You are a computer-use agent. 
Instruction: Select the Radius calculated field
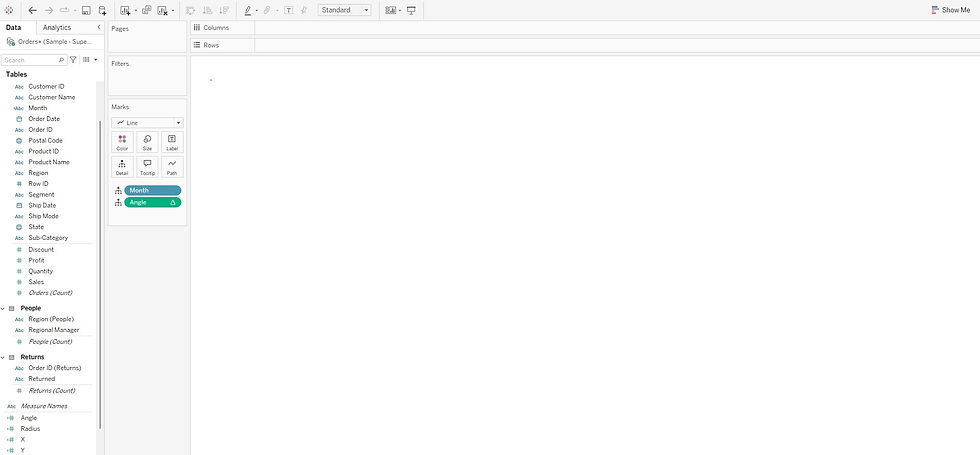tap(30, 429)
